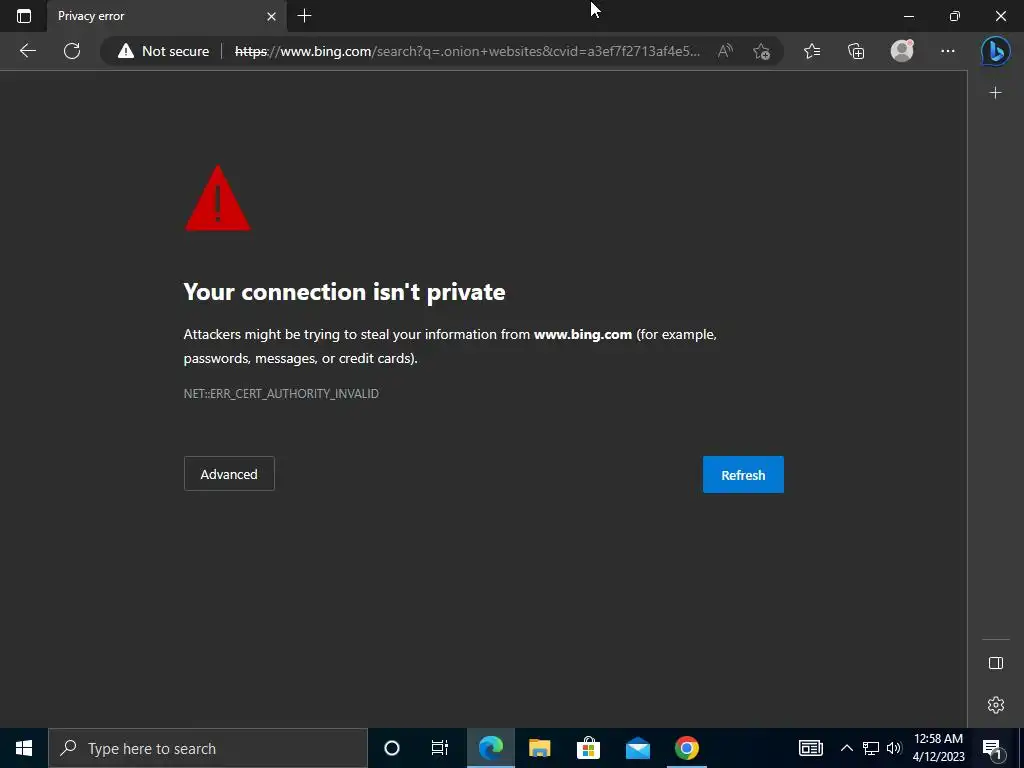Open Task View on the taskbar

click(440, 748)
